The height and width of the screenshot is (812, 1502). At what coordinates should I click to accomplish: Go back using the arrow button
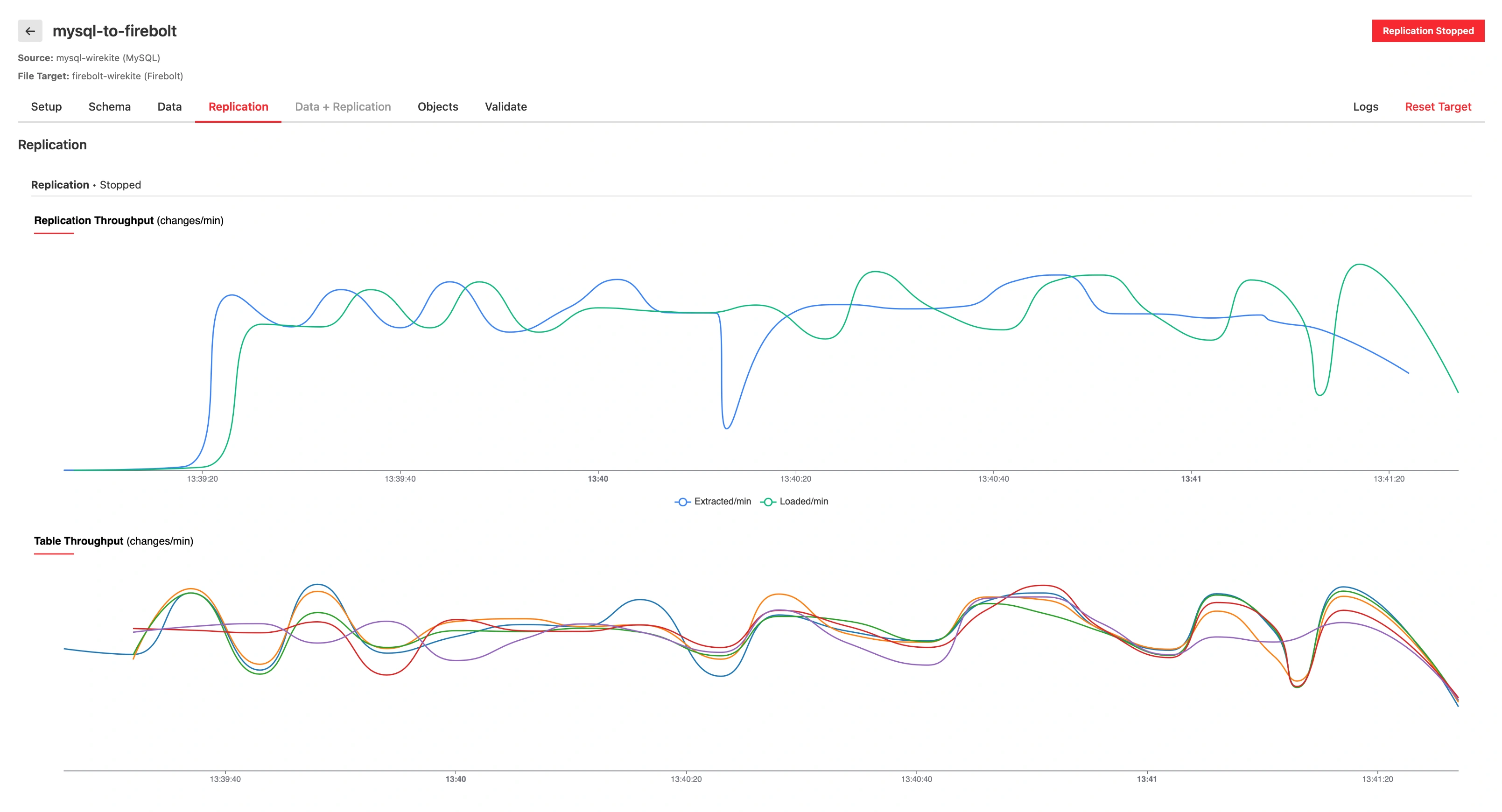coord(30,31)
